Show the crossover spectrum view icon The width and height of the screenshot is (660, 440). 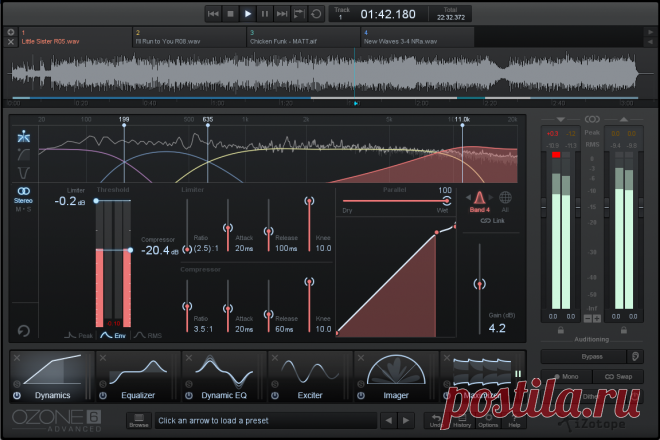pos(24,136)
